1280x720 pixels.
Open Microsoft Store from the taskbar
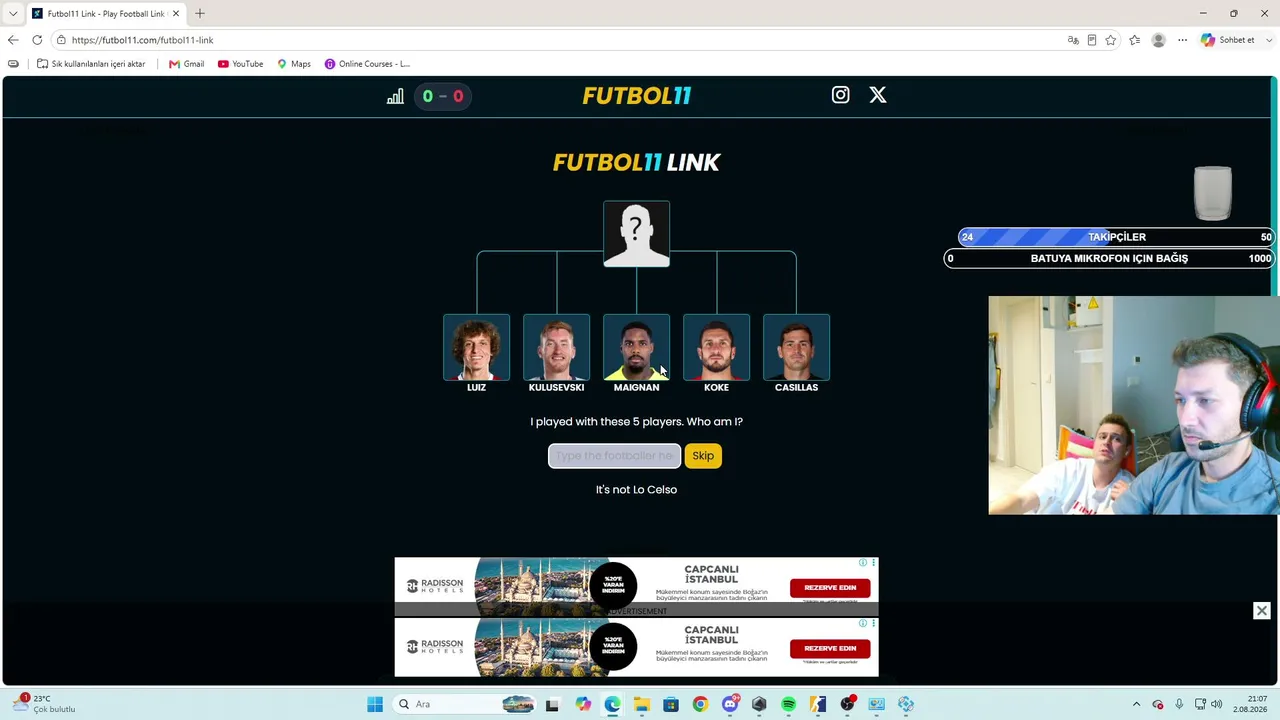tap(671, 704)
